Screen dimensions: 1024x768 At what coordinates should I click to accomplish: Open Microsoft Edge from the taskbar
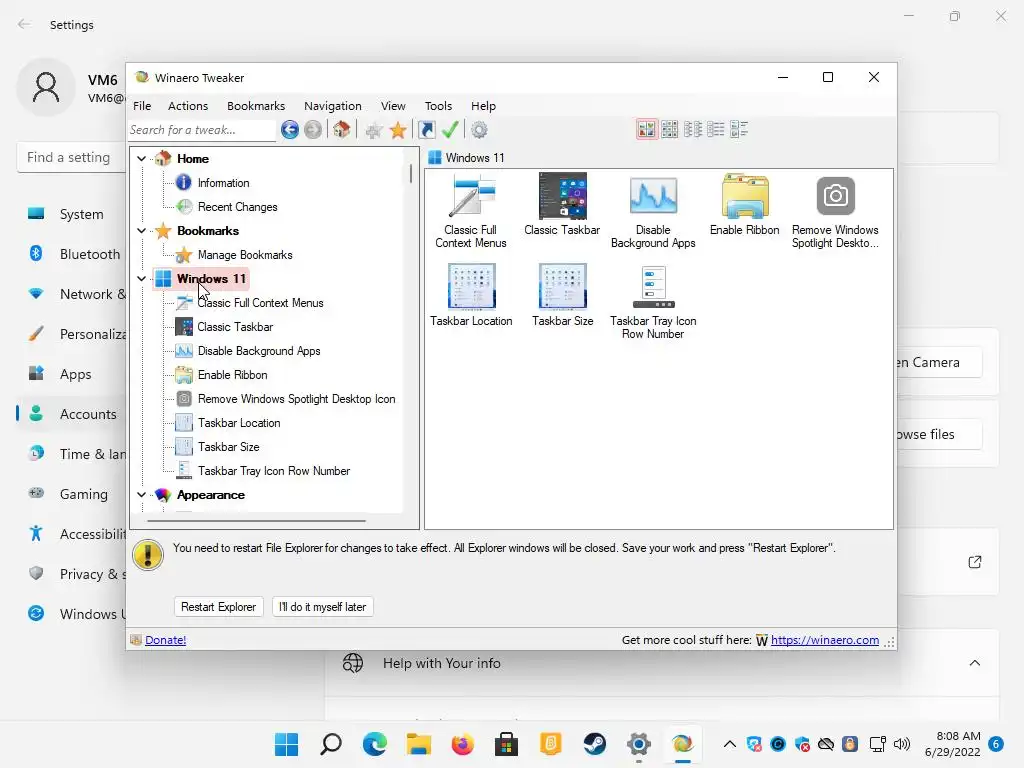[375, 744]
